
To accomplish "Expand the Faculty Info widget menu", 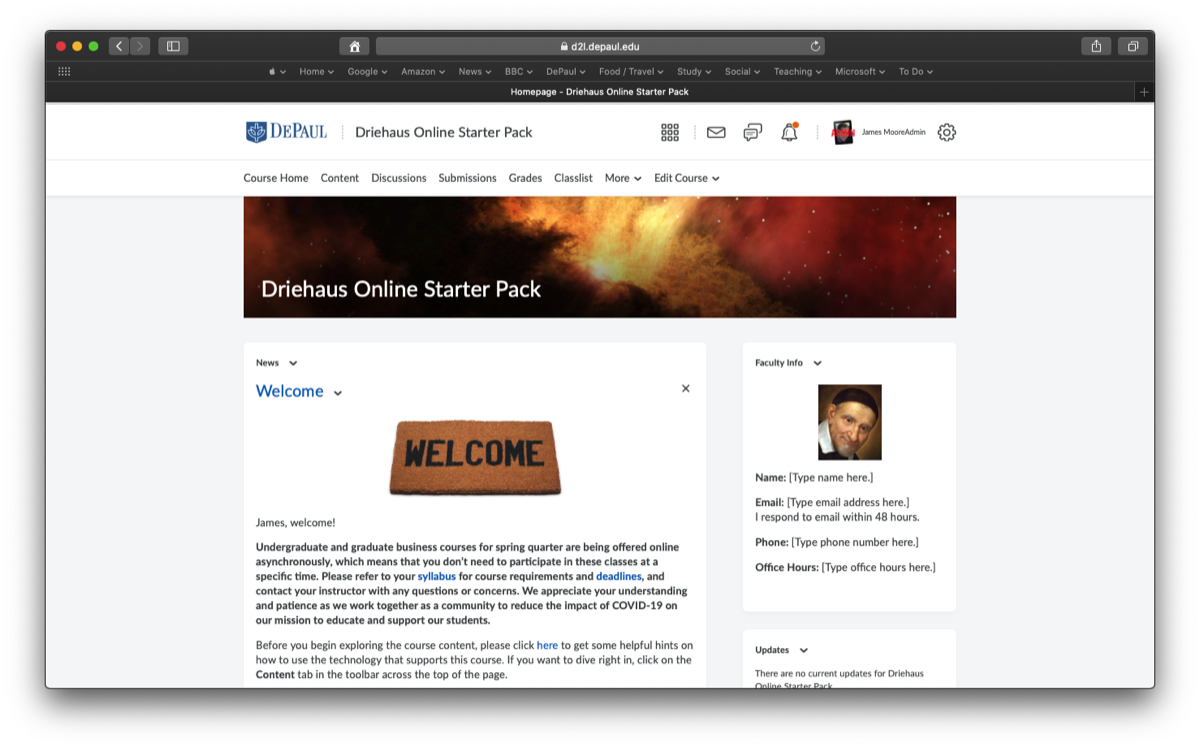I will (x=817, y=363).
